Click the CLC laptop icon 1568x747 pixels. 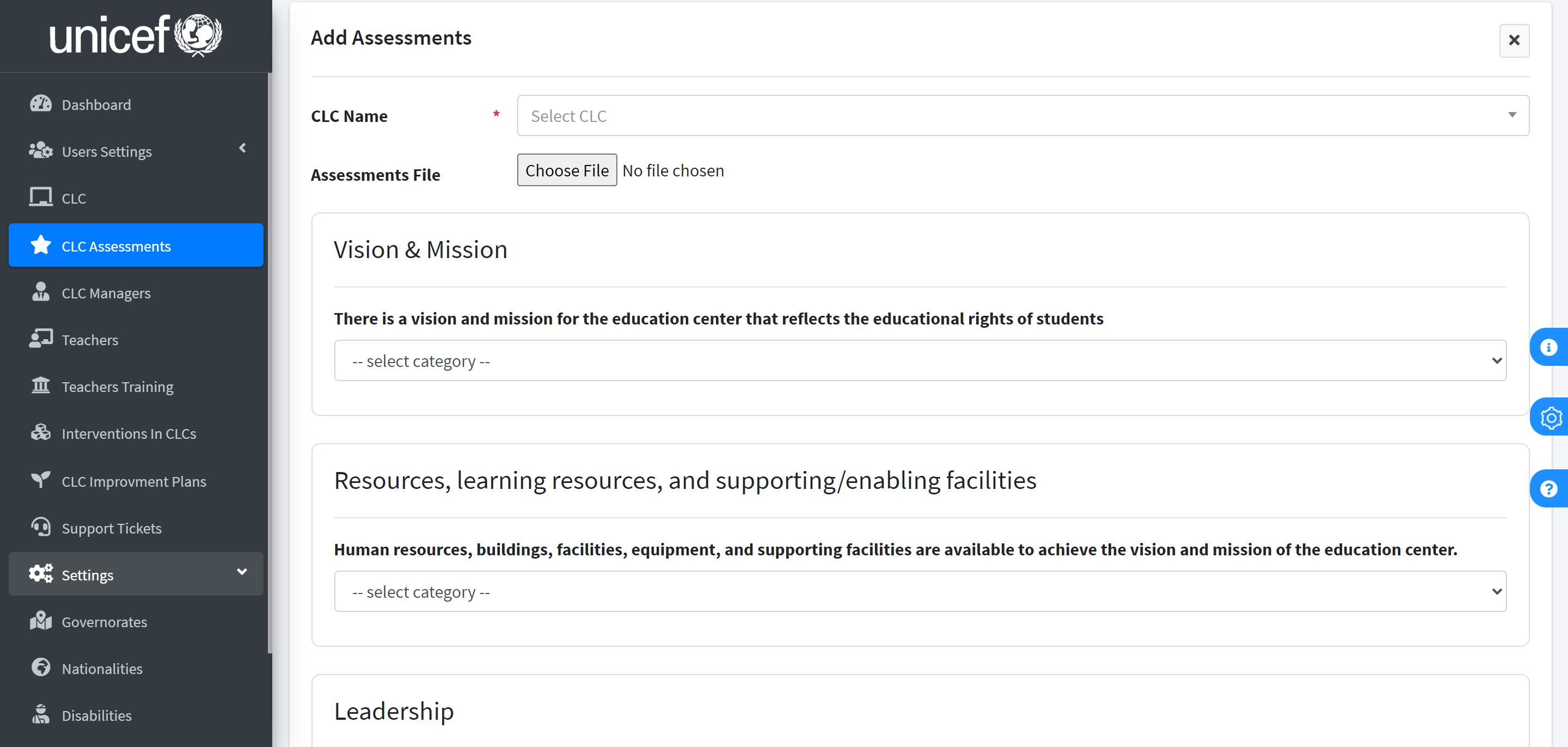pos(41,197)
